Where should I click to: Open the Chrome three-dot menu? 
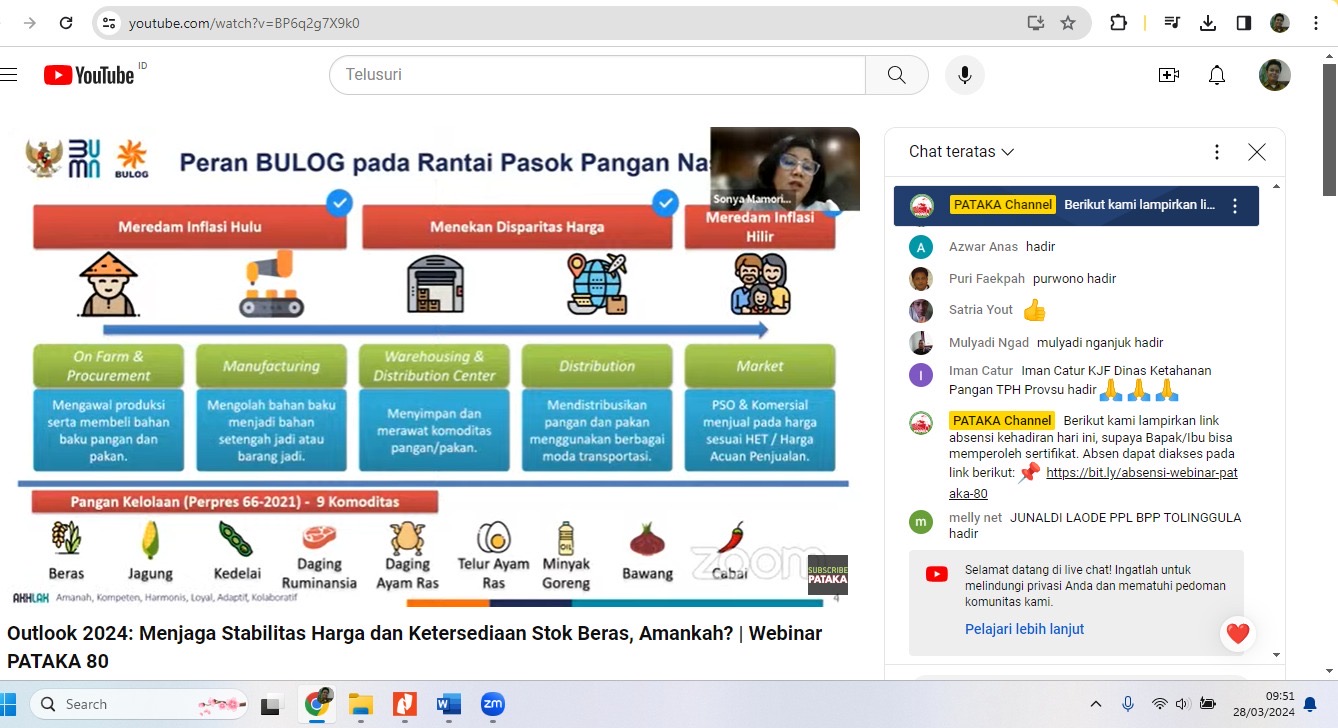tap(1316, 23)
